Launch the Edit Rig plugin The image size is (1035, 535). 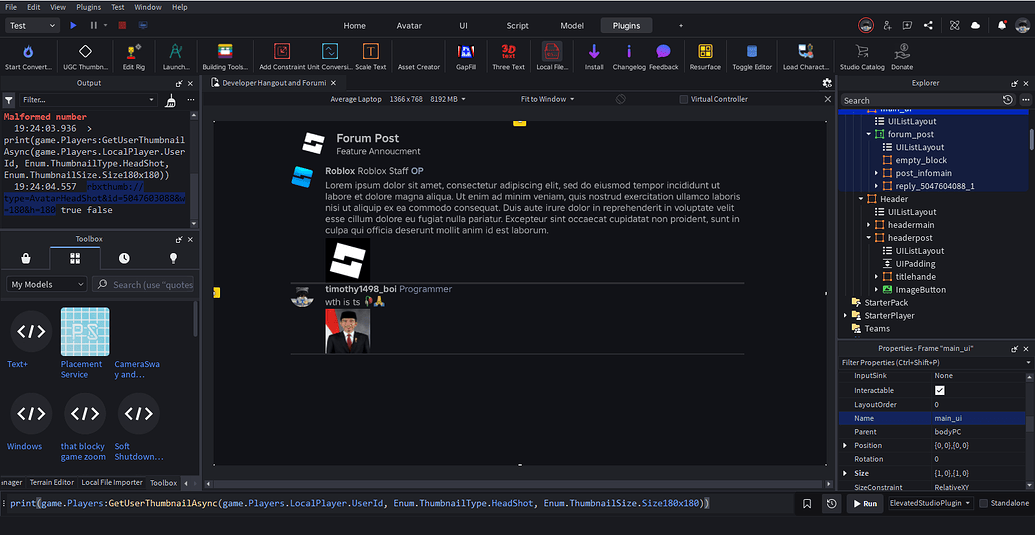pyautogui.click(x=133, y=52)
